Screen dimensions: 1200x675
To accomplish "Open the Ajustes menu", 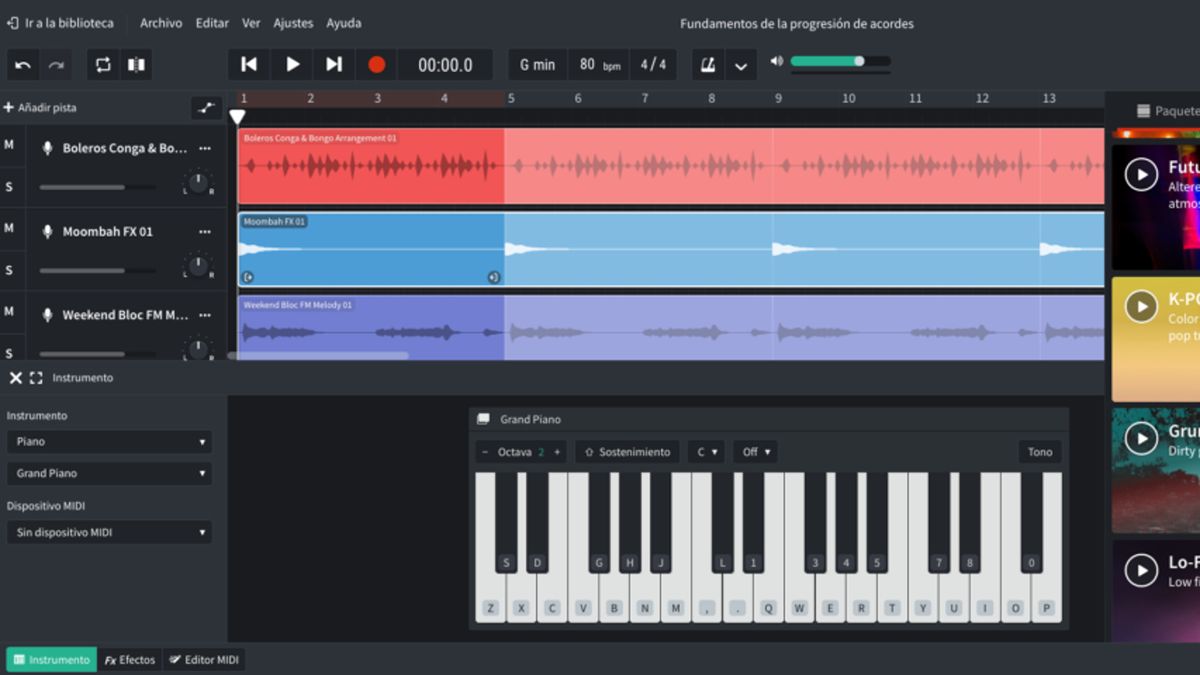I will point(293,22).
